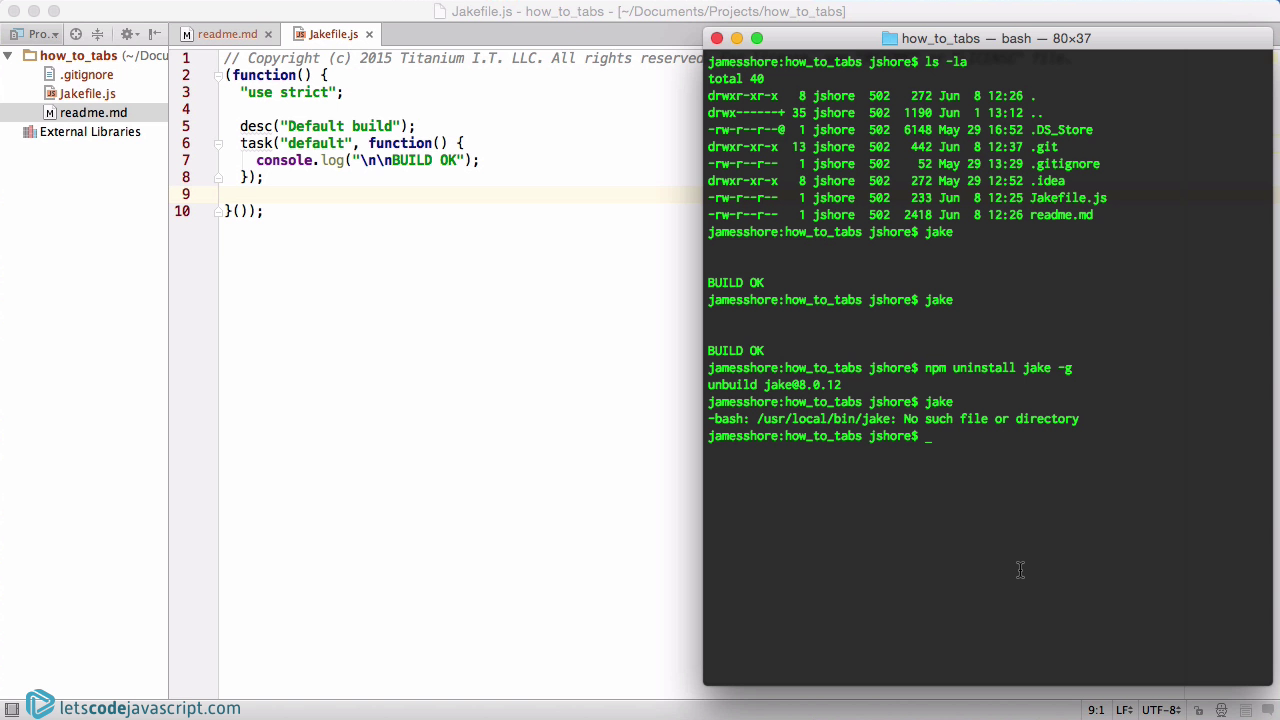1280x720 pixels.
Task: Click ".gitignore" in the terminal listing
Action: pyautogui.click(x=1065, y=164)
